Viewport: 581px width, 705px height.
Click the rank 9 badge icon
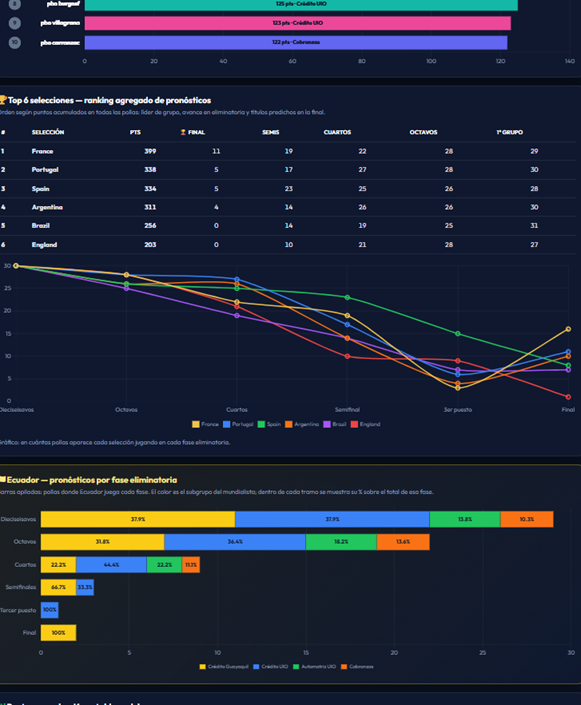15,23
